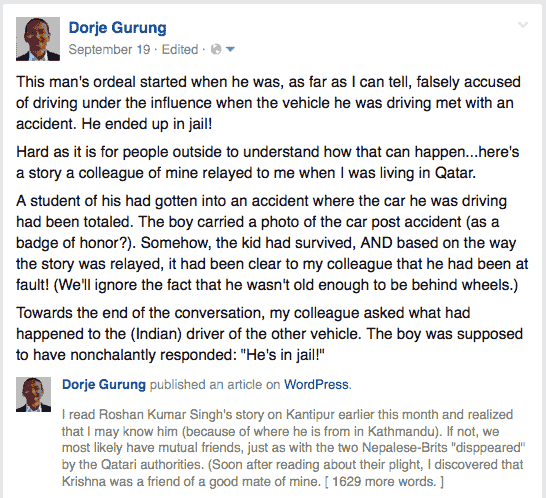Expand the post options chevron in top corner
546x498 pixels.
523,25
